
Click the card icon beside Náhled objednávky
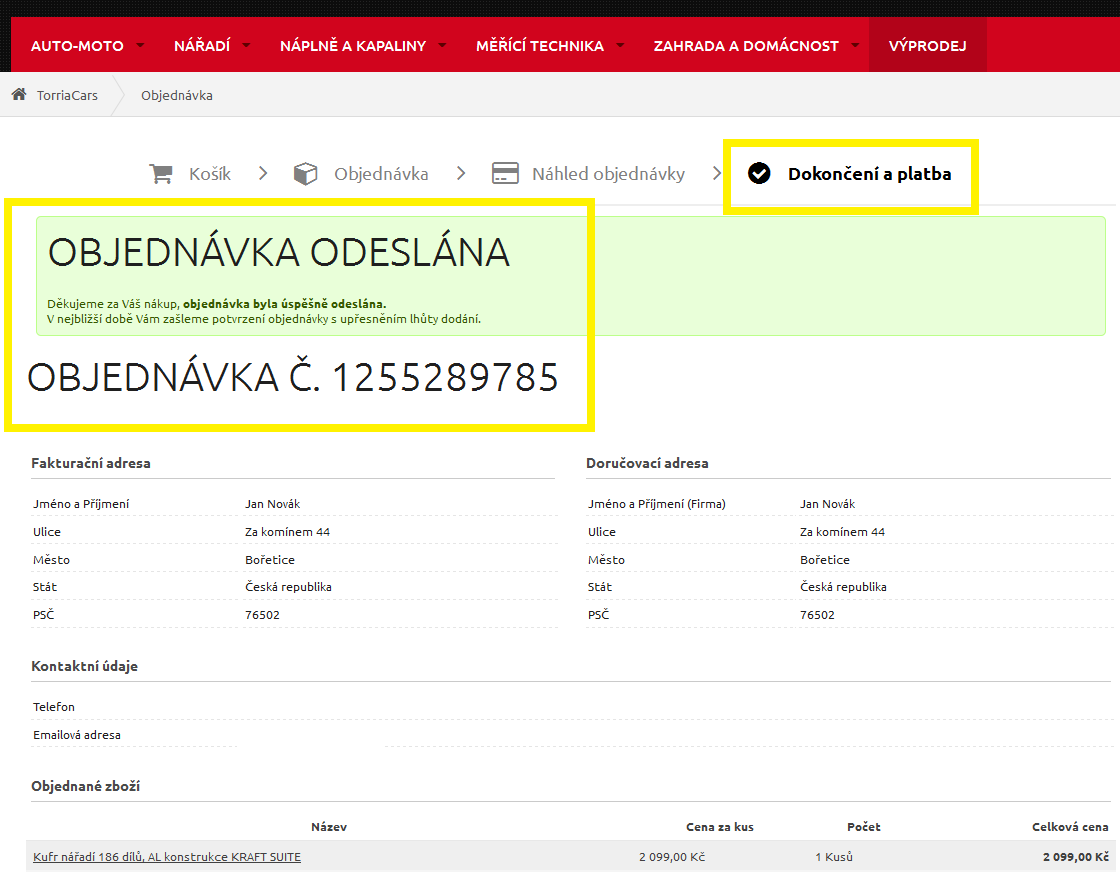point(505,174)
